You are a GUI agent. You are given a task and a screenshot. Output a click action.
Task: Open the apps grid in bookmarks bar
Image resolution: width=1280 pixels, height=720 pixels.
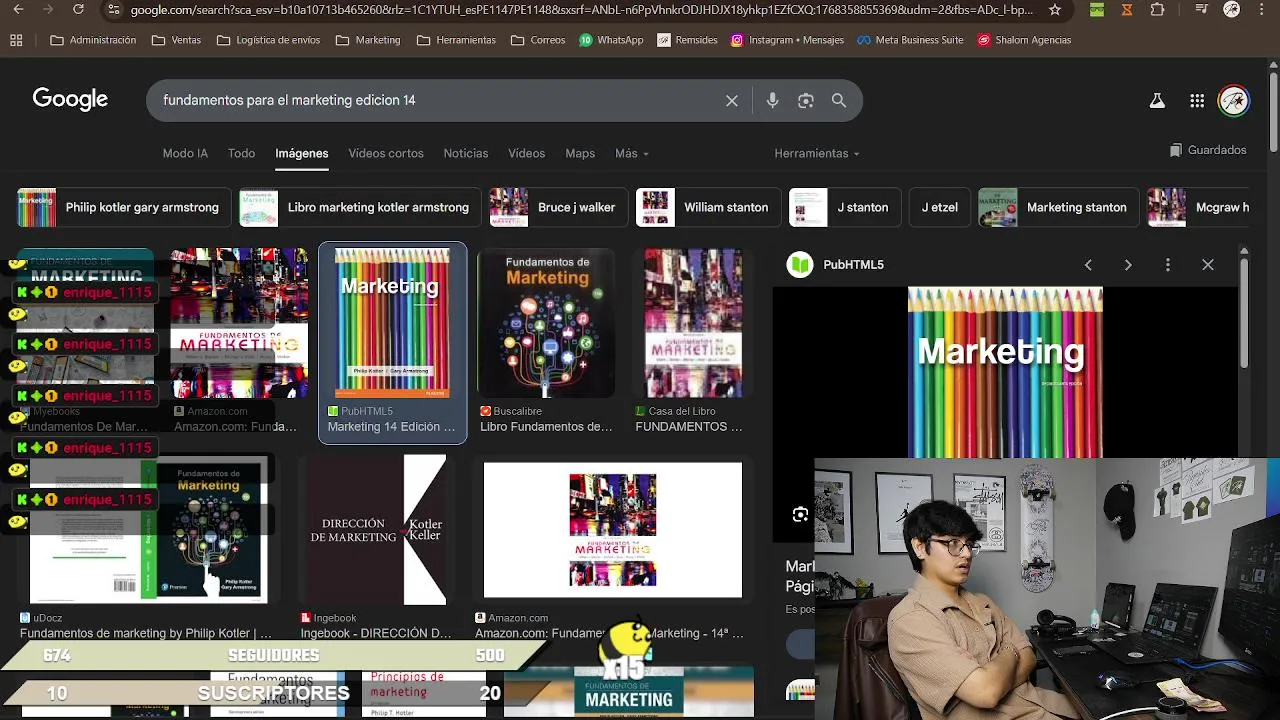(16, 40)
